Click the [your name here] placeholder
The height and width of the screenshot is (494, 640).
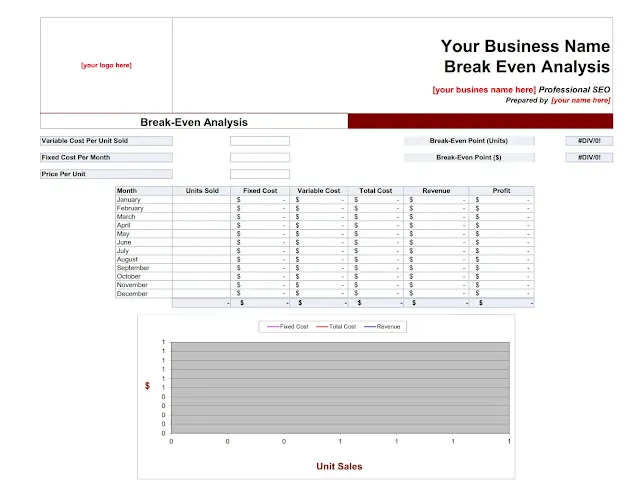[x=580, y=100]
